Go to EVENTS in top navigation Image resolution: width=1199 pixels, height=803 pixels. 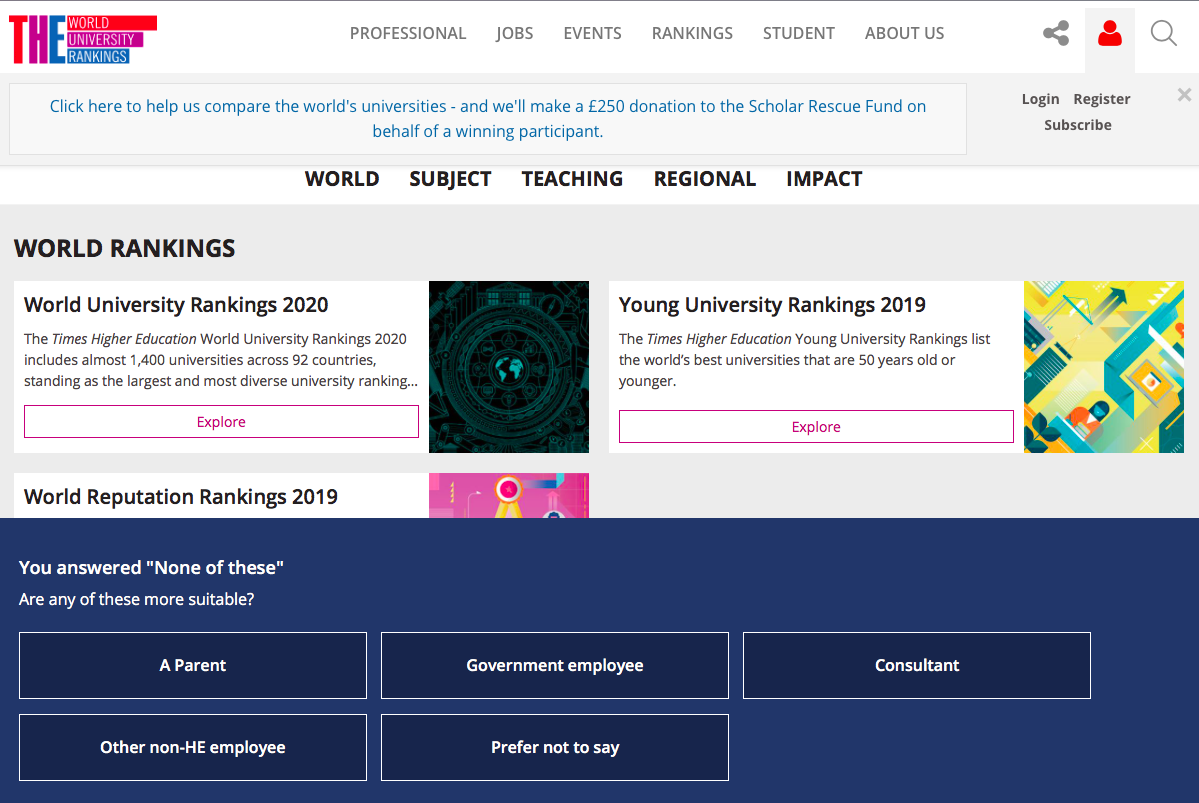point(593,34)
